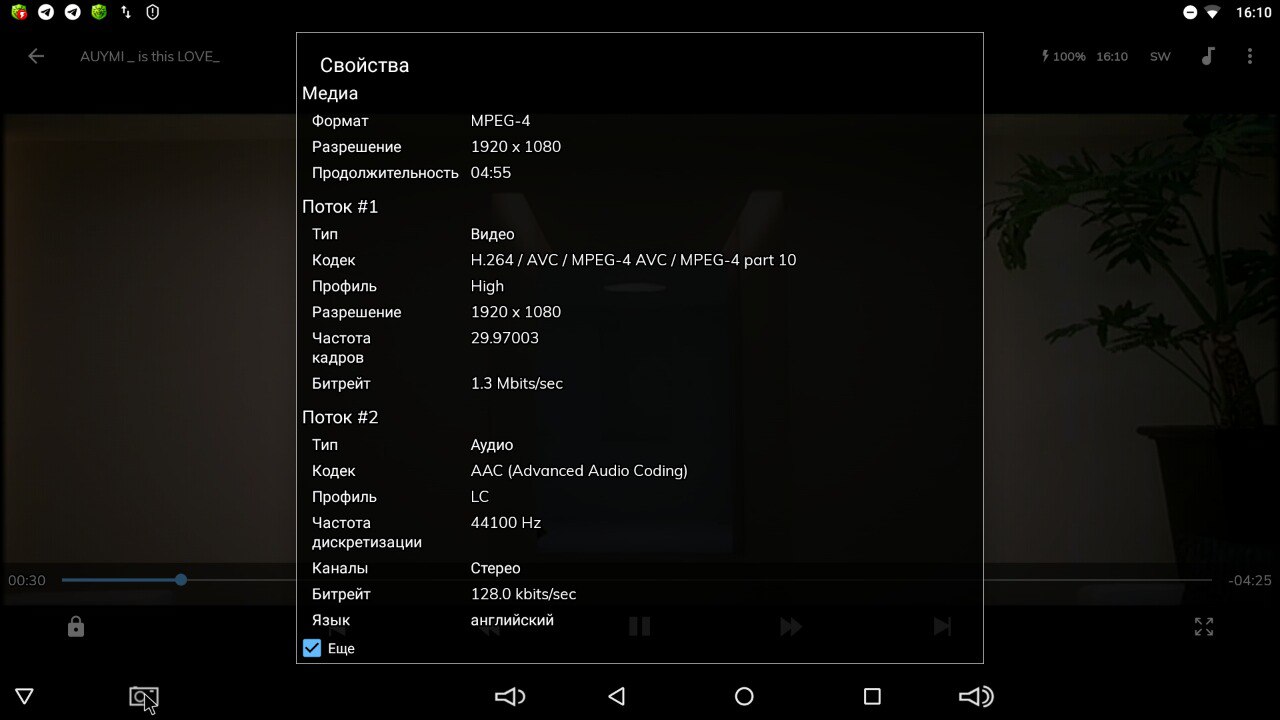Screen dimensions: 1280x720
Task: Uncheck the Еще checkbox
Action: pos(312,648)
